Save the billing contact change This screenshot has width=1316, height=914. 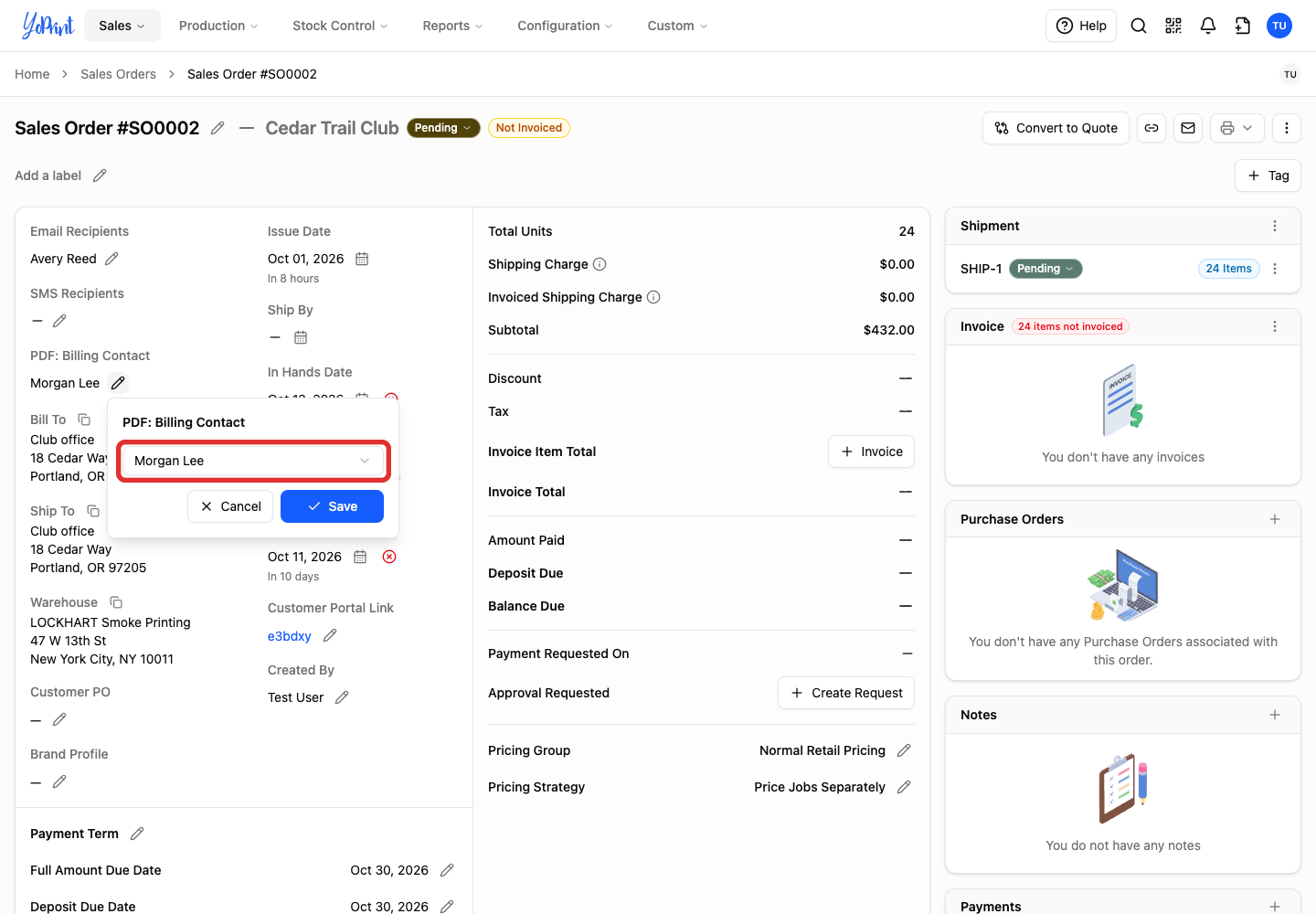[332, 506]
